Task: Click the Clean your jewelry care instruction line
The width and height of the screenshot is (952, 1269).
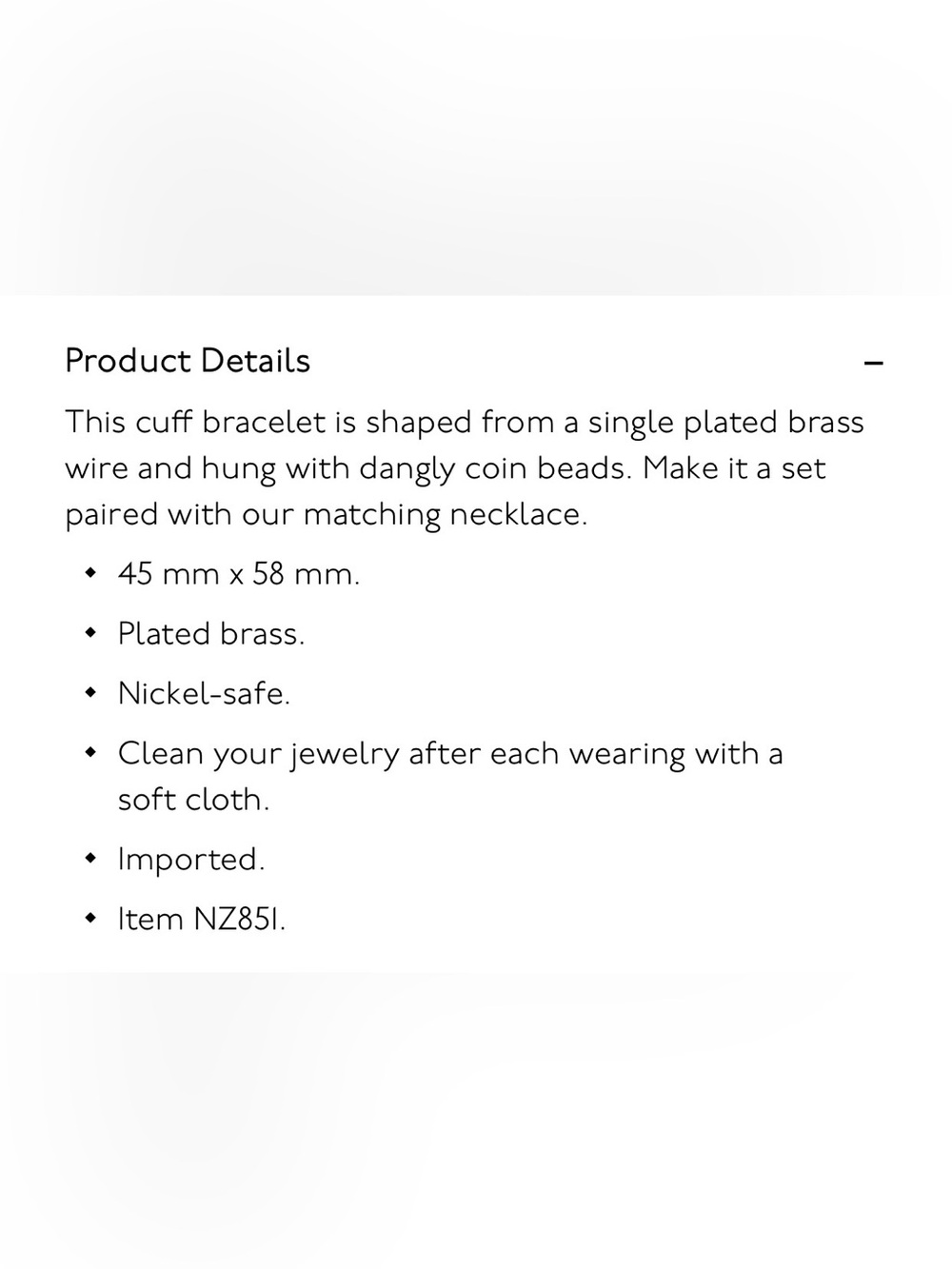Action: (450, 754)
